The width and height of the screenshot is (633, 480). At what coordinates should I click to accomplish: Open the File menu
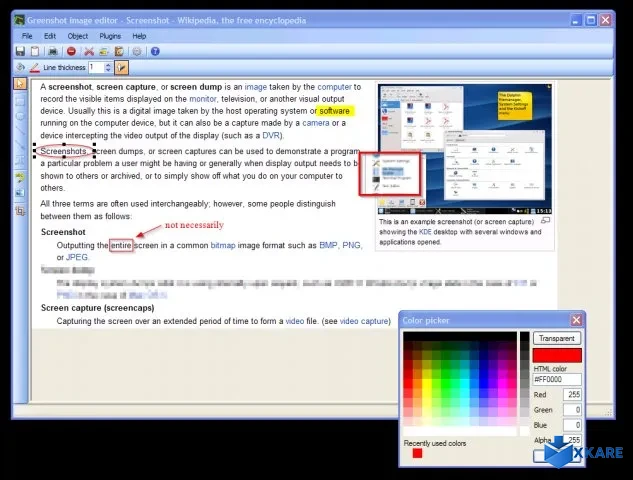pyautogui.click(x=27, y=36)
